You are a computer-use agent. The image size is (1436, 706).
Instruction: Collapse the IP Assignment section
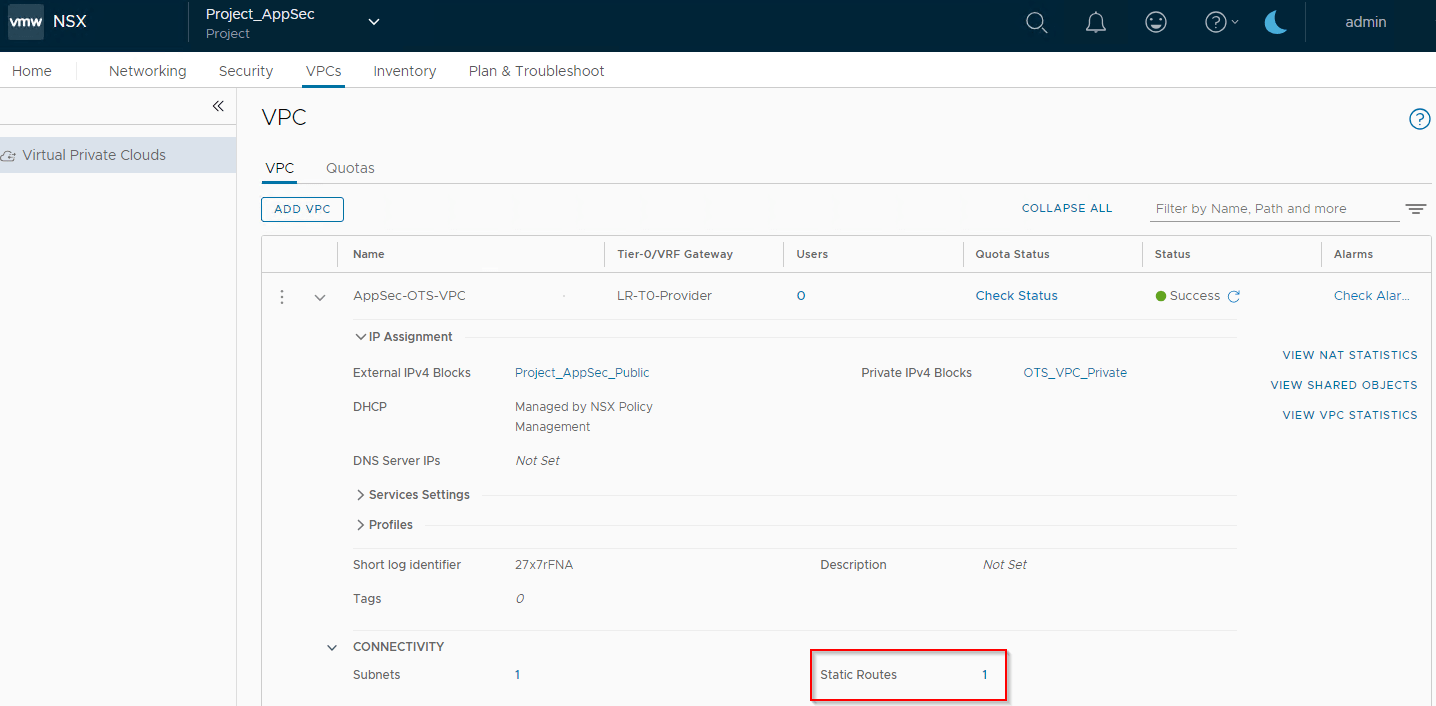360,337
